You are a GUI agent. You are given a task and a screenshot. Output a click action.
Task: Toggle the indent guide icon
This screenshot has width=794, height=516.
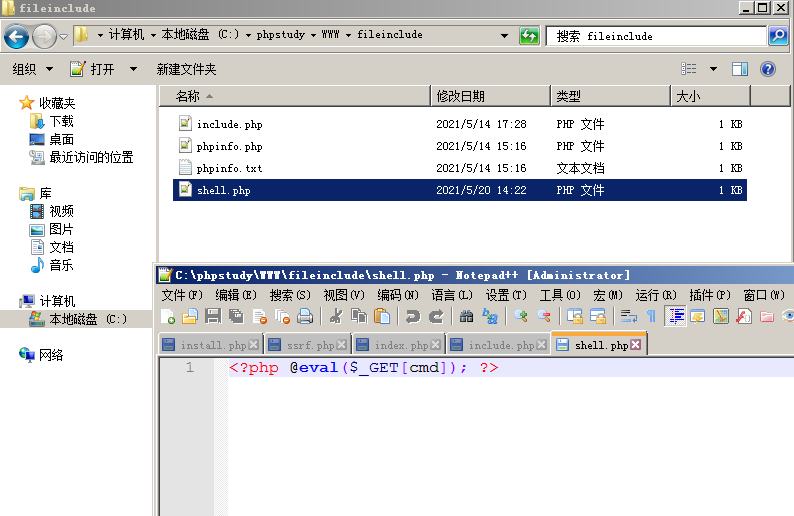(675, 316)
